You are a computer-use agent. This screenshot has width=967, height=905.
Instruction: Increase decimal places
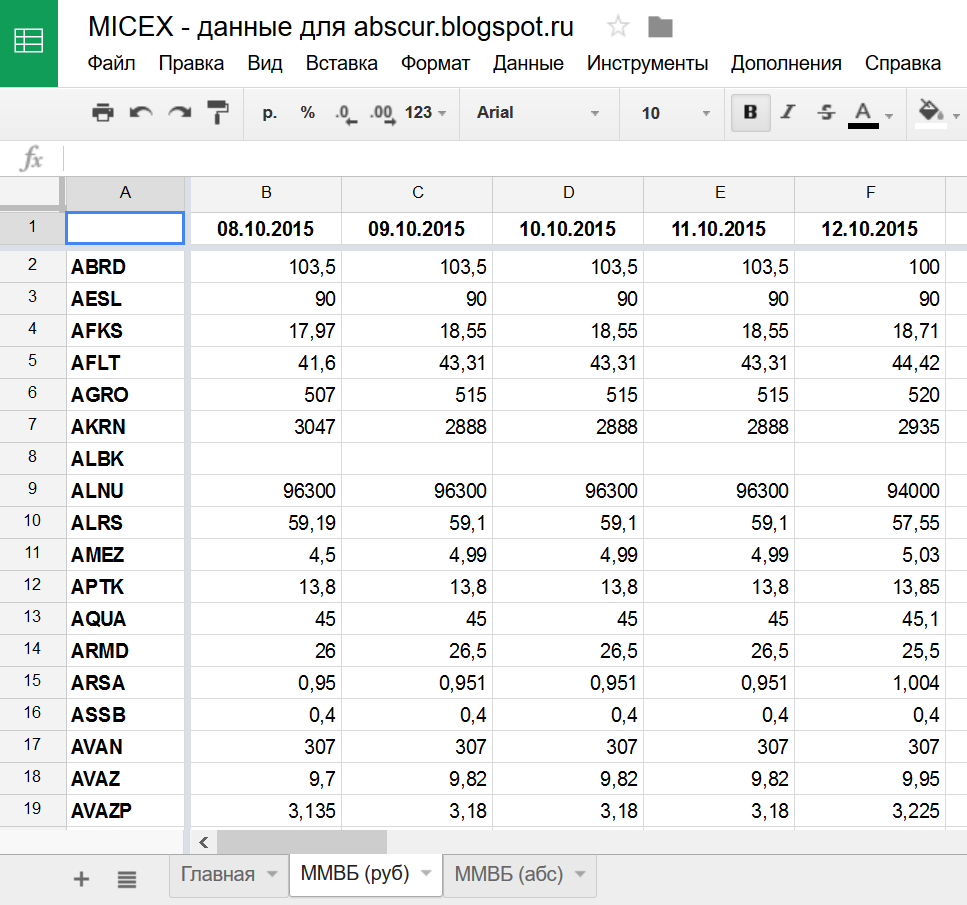click(382, 114)
